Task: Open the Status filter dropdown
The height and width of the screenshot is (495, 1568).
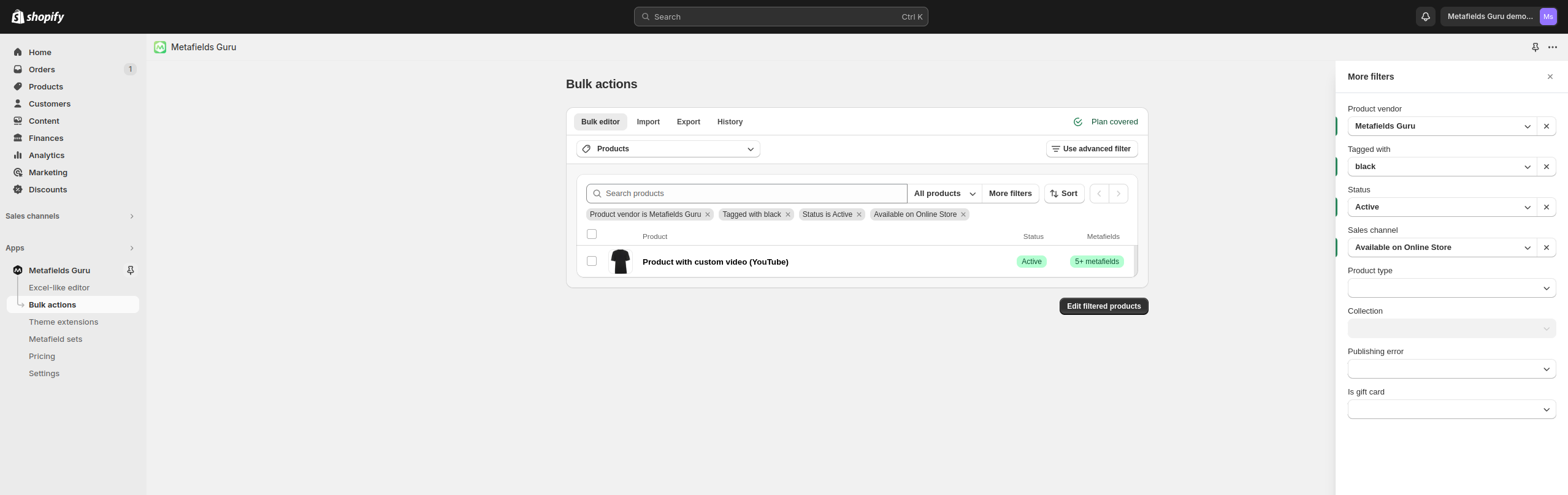Action: [1442, 207]
